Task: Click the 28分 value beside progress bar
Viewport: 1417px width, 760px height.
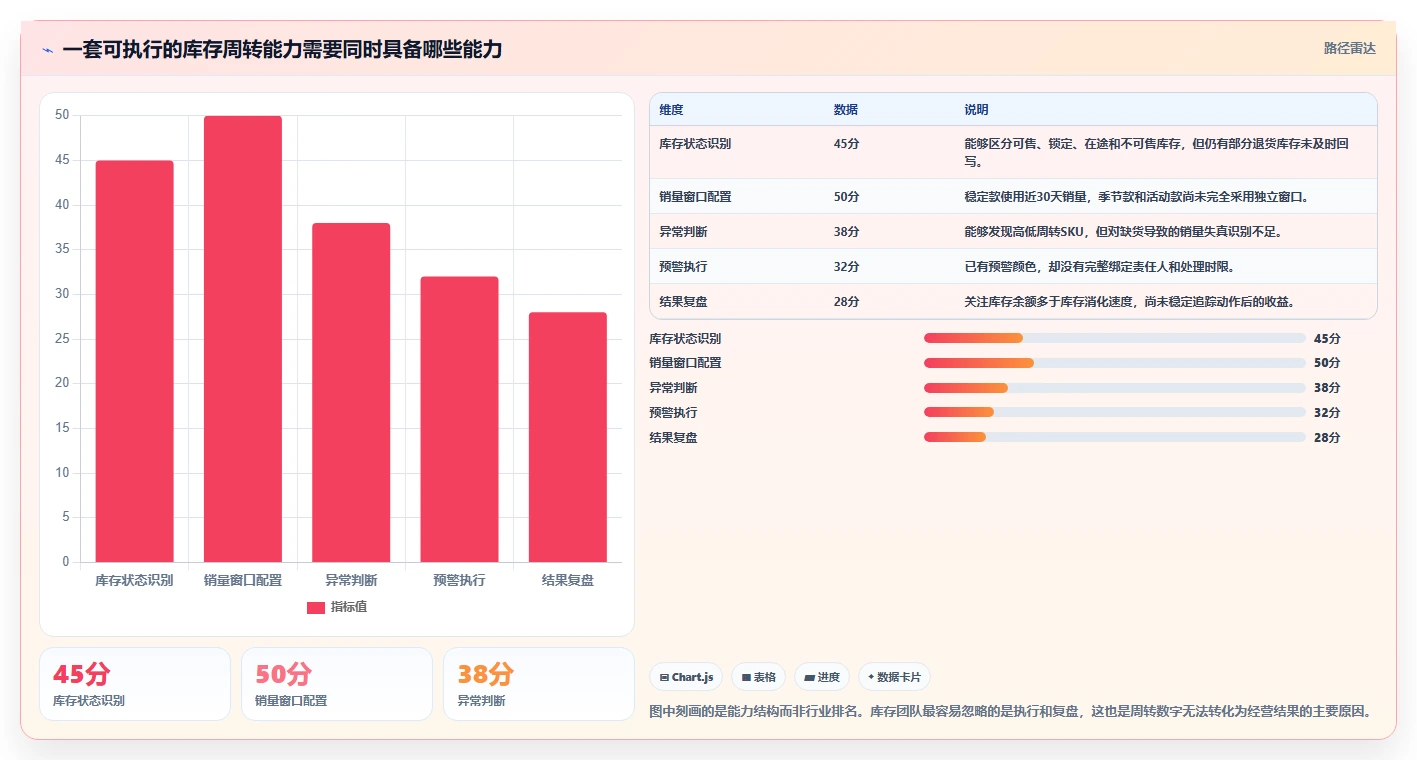Action: (1327, 437)
